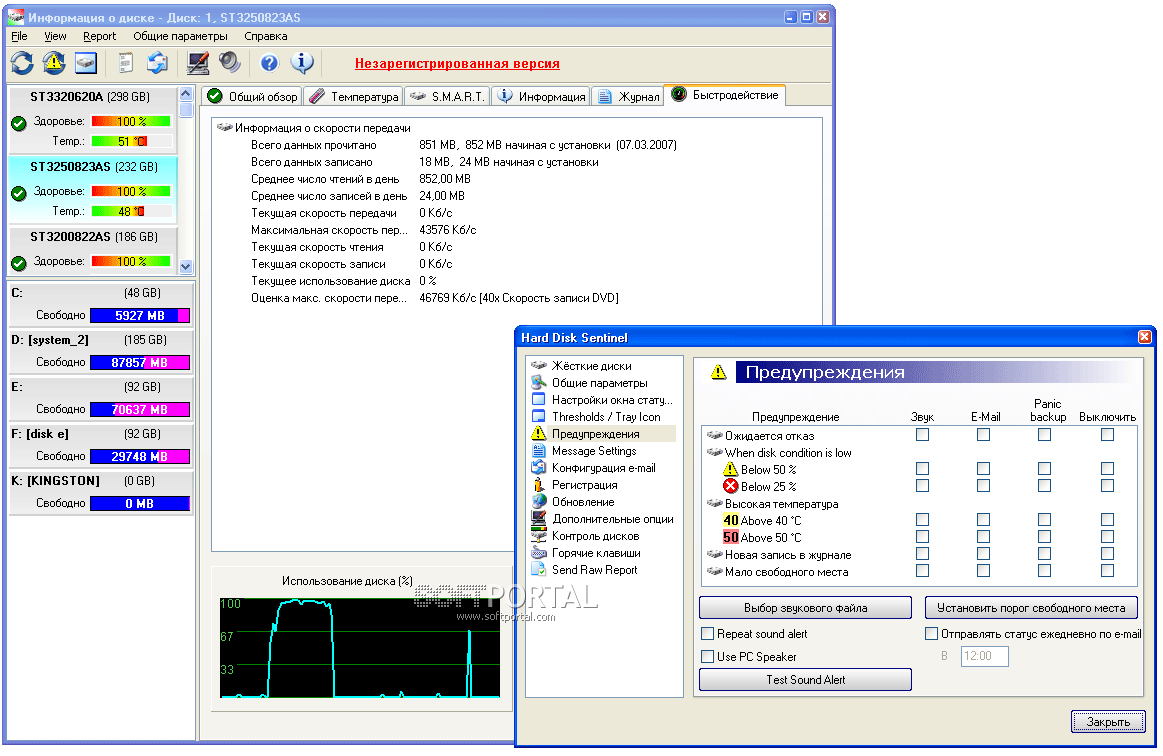
Task: Click the Использование диска usage graph
Action: coord(360,648)
